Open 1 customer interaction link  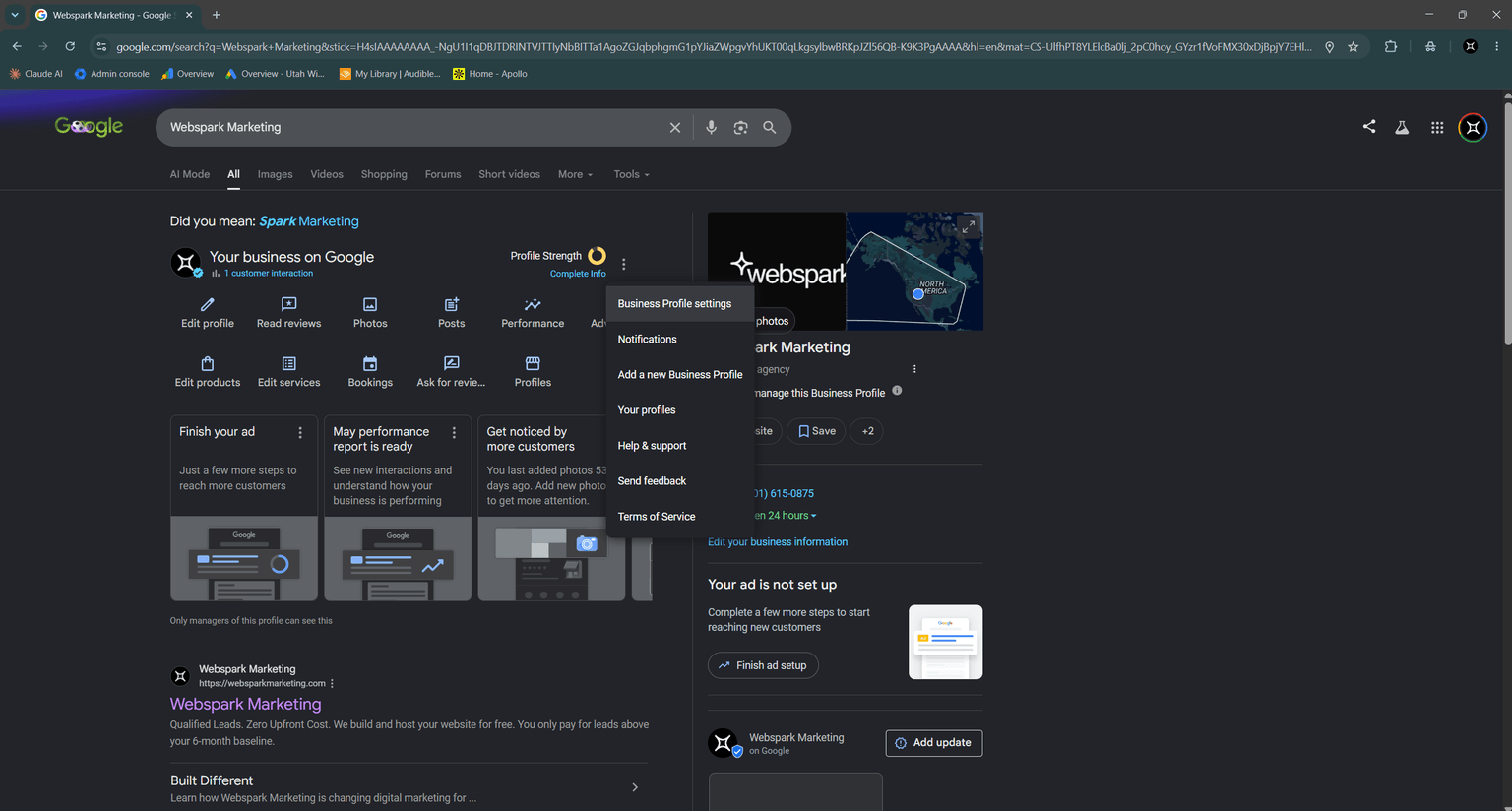(268, 273)
